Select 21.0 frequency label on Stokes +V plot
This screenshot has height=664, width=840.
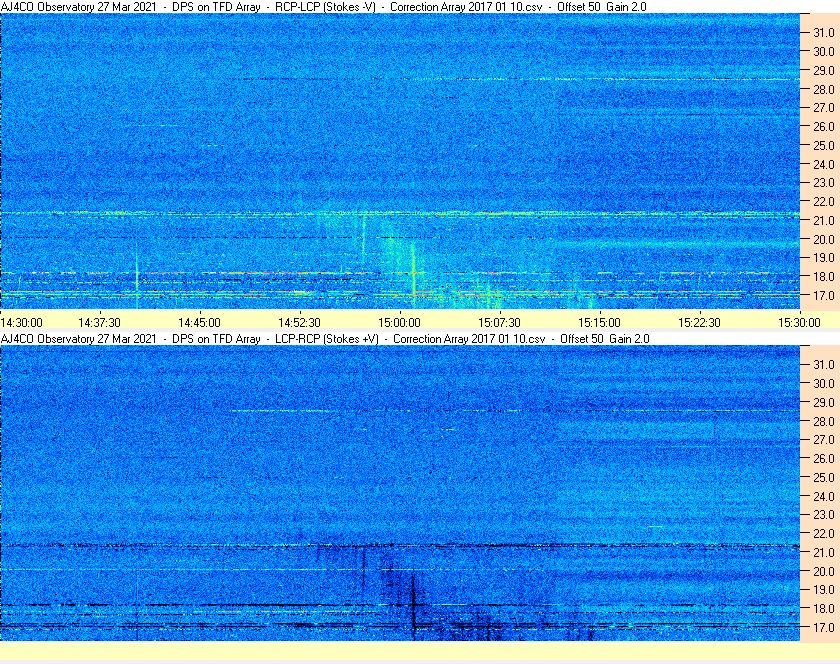coord(824,552)
